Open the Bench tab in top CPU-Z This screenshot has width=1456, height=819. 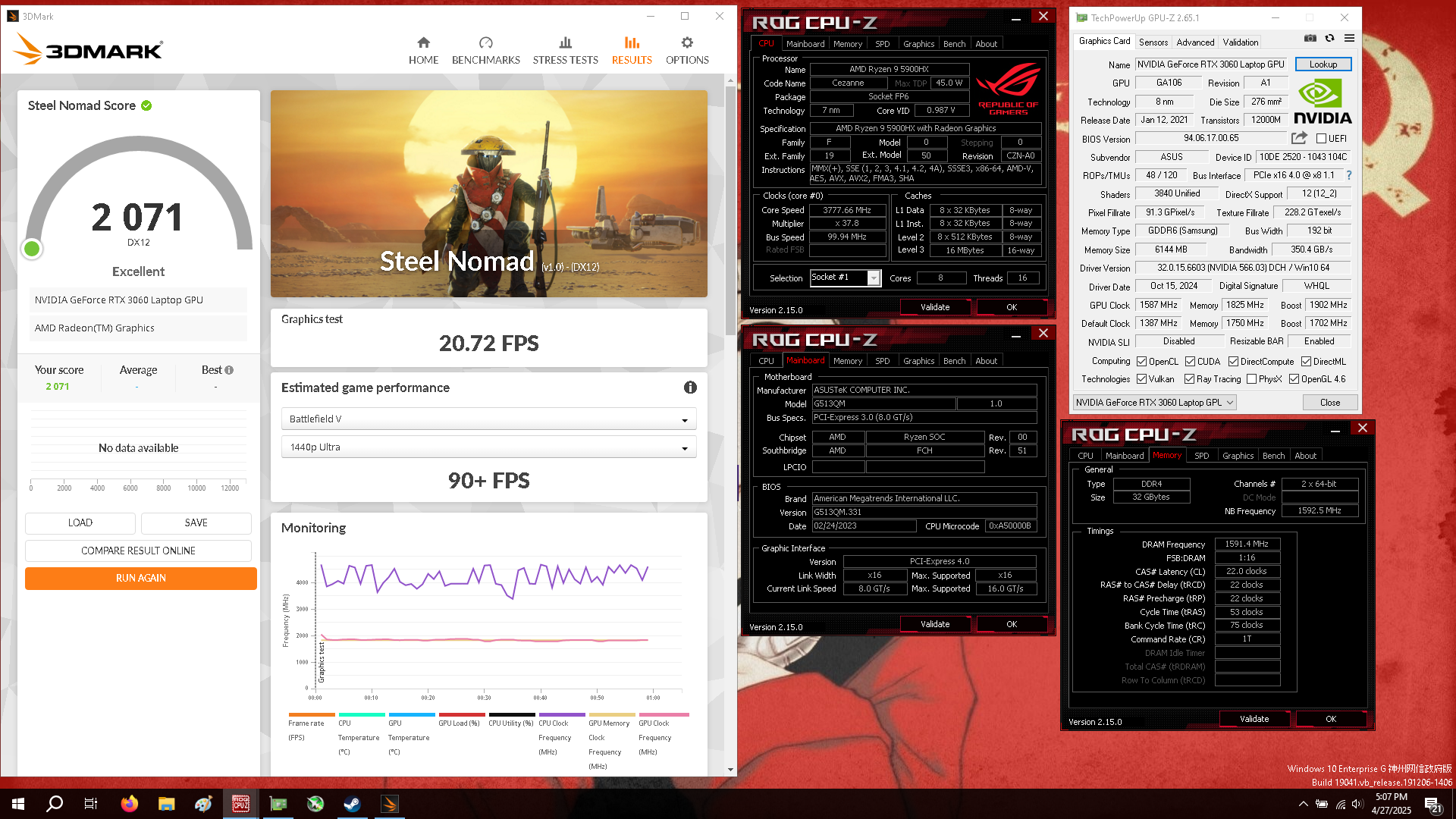point(955,44)
